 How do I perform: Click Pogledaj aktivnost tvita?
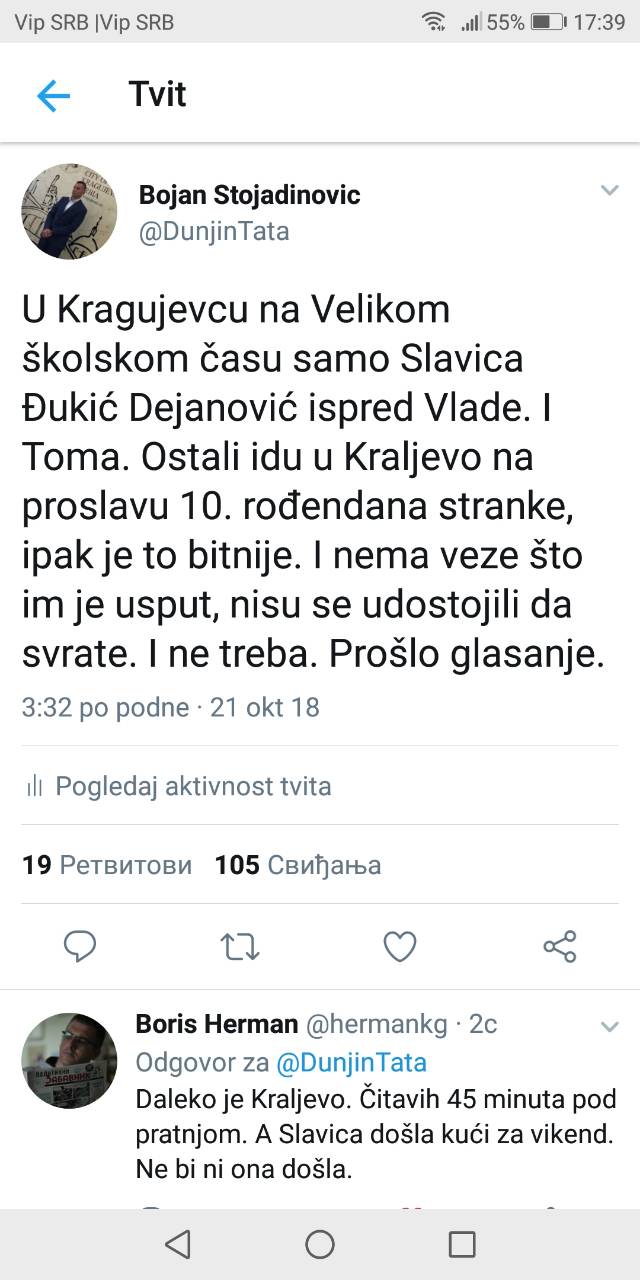click(x=193, y=786)
